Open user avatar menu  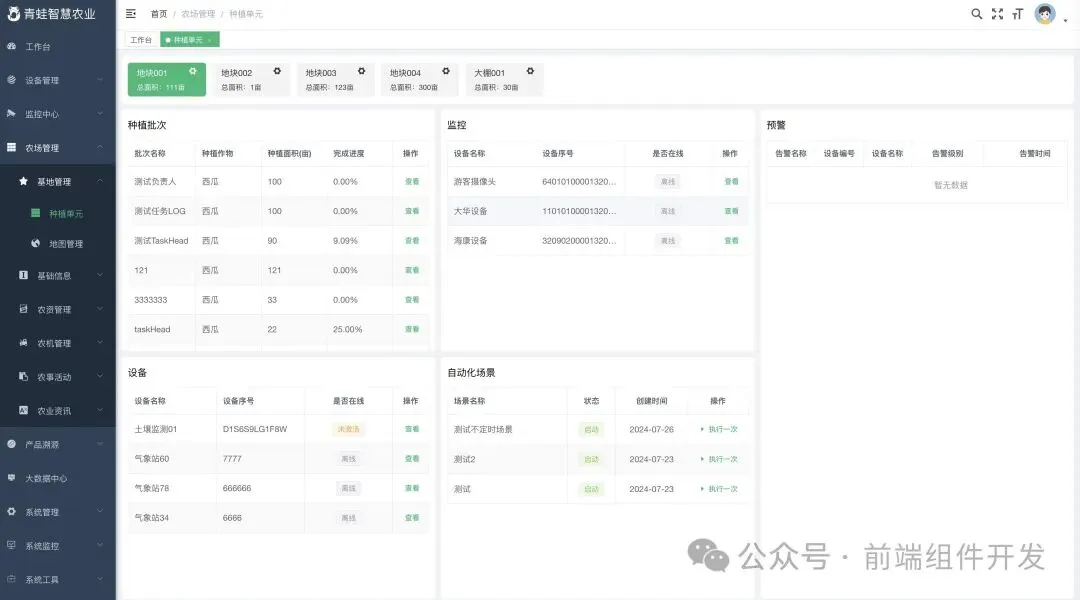coord(1045,14)
